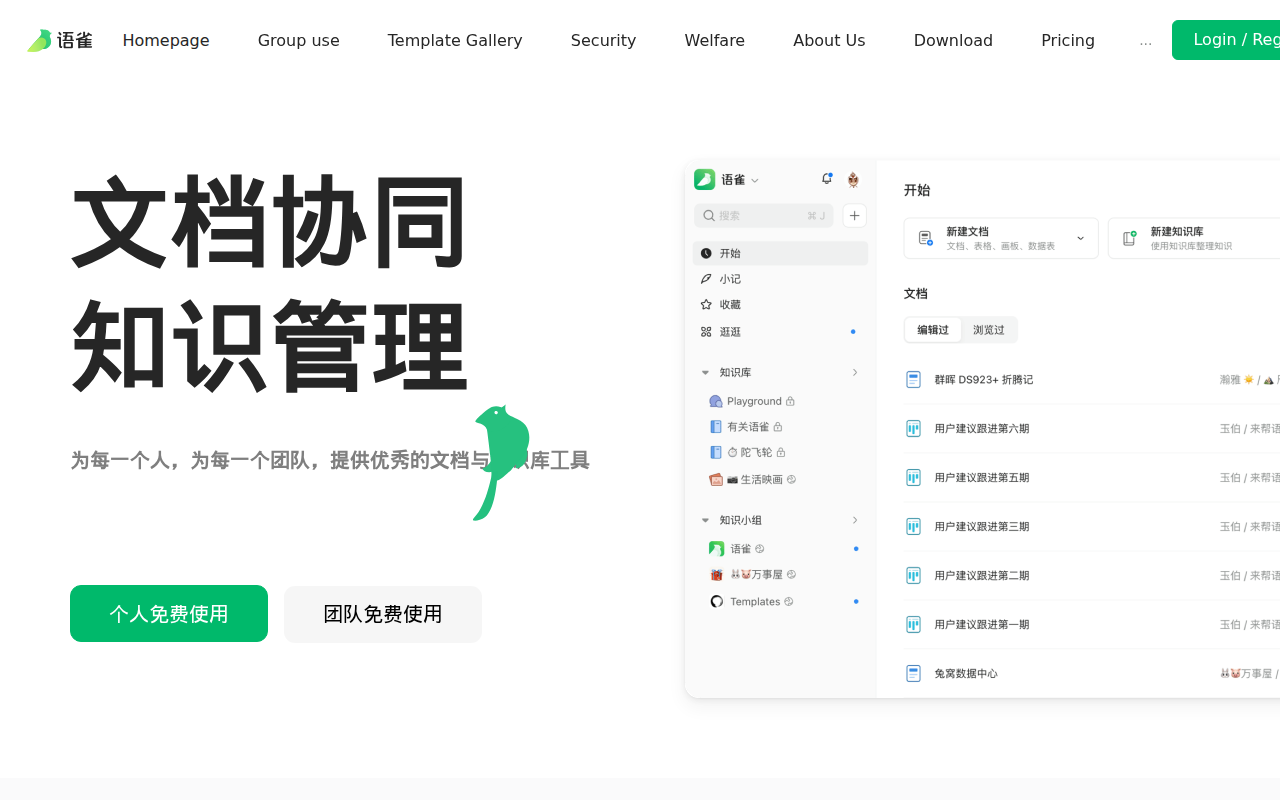Viewport: 1280px width, 800px height.
Task: Click the 个人免费使用 green button
Action: pos(168,614)
